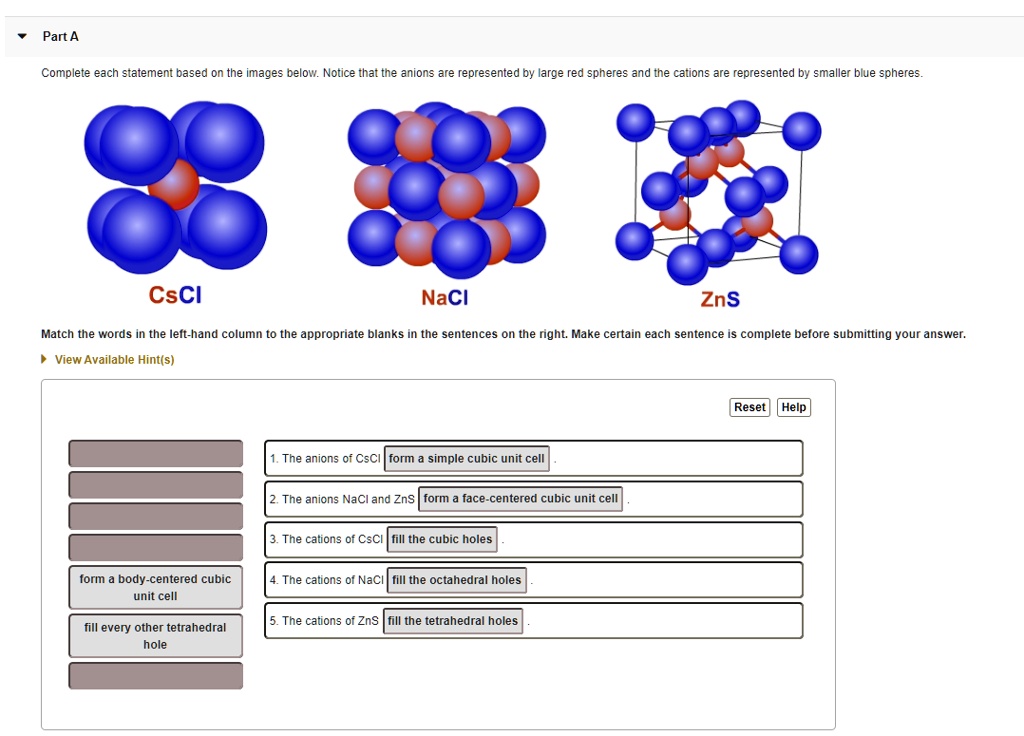The height and width of the screenshot is (736, 1024).
Task: Select the 'fill every other tetrahedral hole' tile
Action: tap(155, 635)
